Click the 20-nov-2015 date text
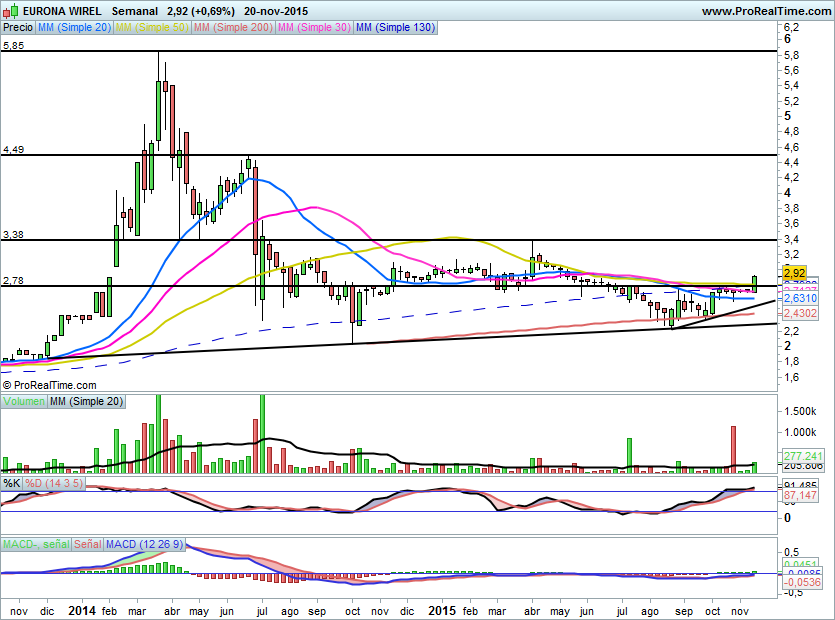835x620 pixels. (276, 11)
